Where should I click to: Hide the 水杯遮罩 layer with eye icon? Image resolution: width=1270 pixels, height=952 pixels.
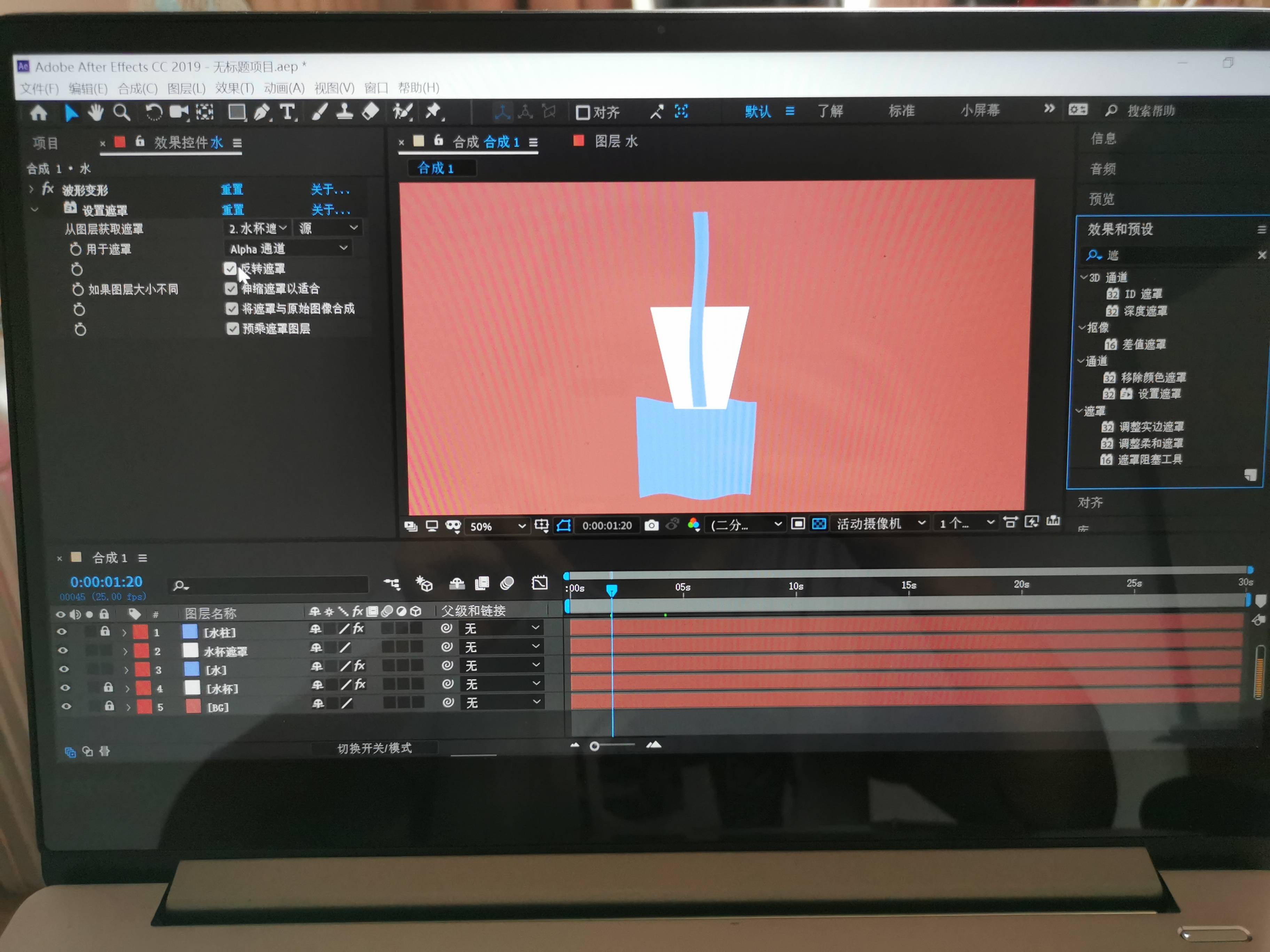63,651
